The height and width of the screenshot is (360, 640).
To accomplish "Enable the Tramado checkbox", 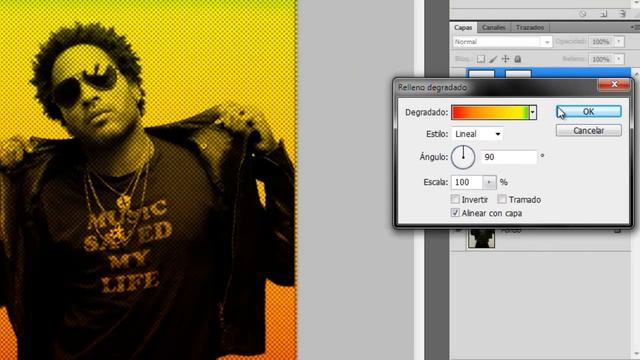I will click(x=502, y=199).
